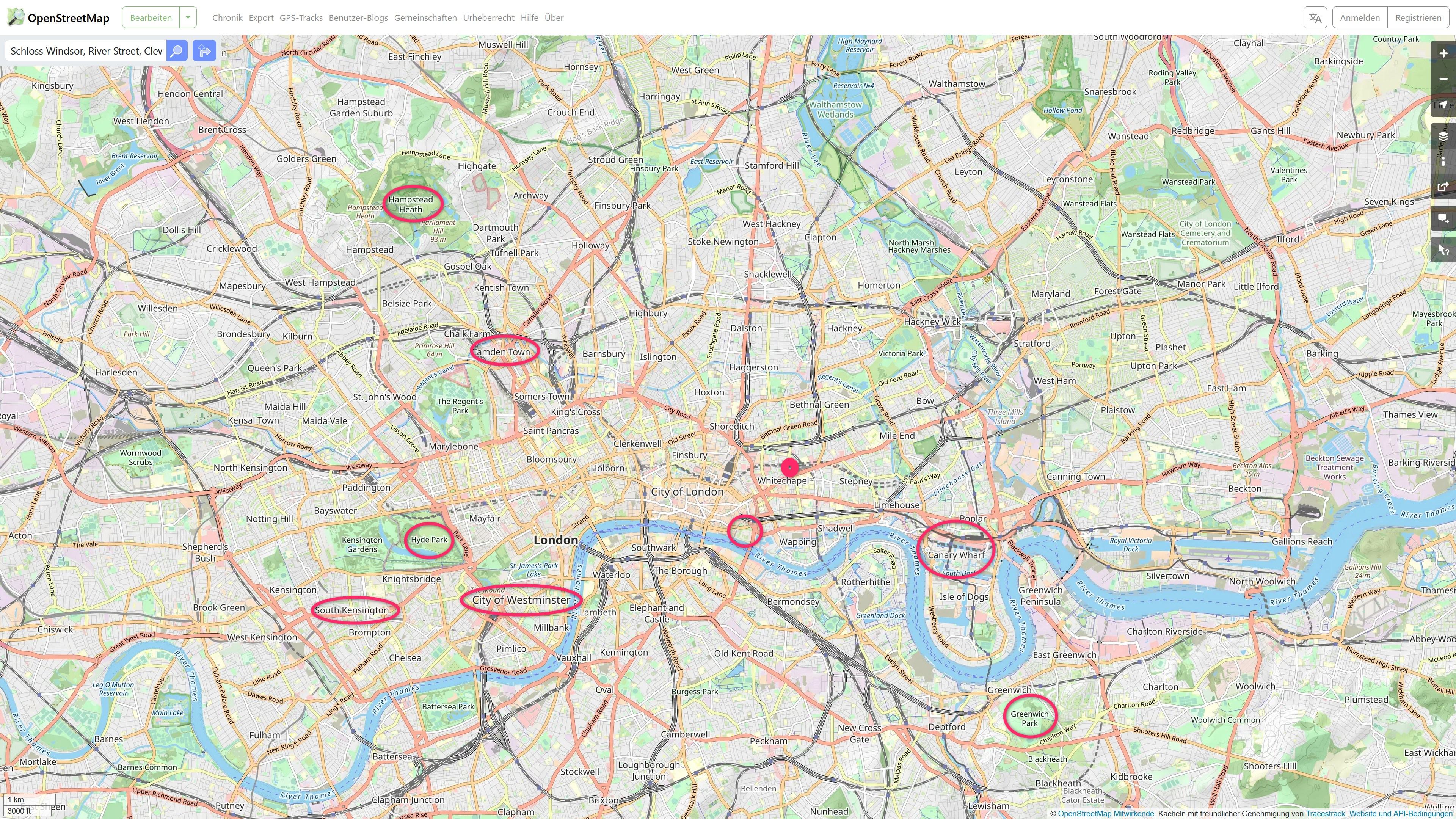Open the map layers panel

(1443, 136)
